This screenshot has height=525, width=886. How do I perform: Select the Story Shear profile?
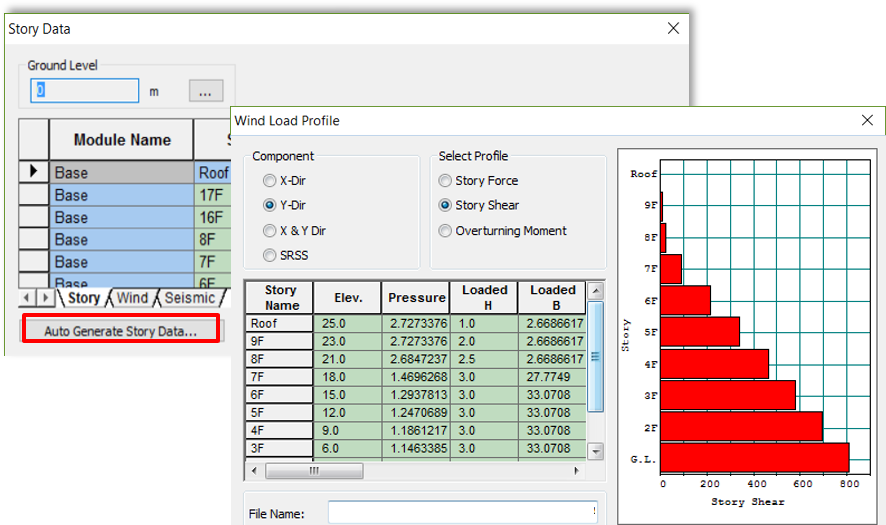pos(445,205)
